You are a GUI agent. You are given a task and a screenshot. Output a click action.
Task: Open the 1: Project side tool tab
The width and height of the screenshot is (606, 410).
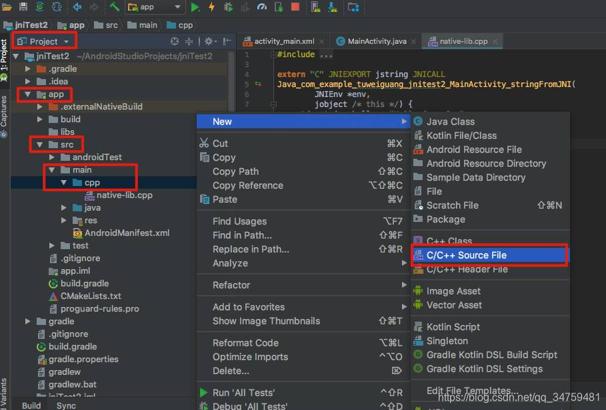pos(4,60)
